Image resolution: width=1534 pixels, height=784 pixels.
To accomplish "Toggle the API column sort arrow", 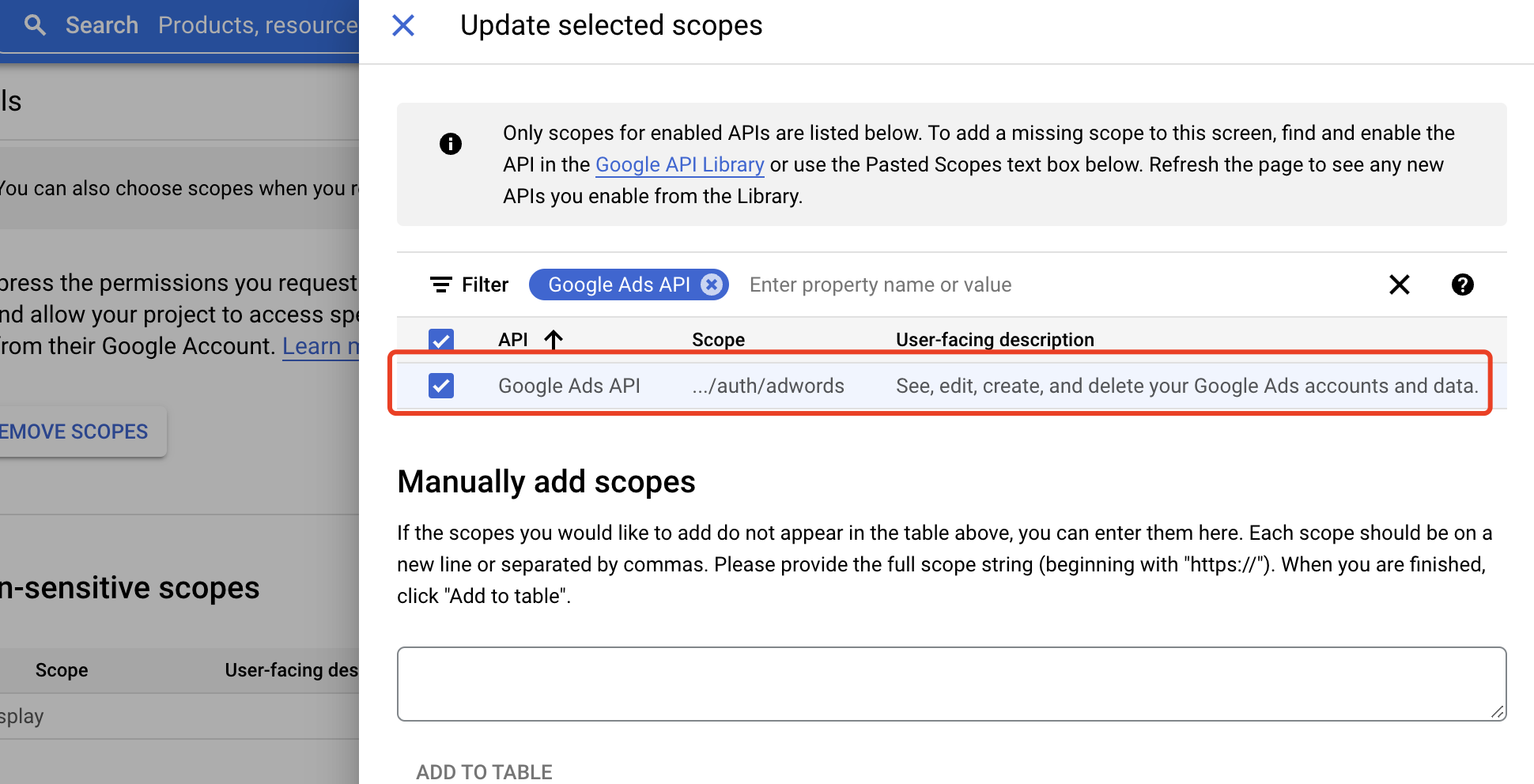I will (x=554, y=340).
